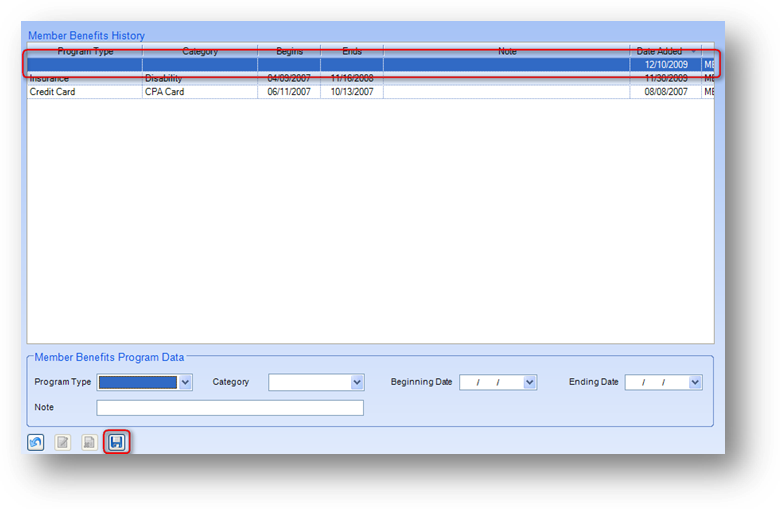Image resolution: width=780 pixels, height=509 pixels.
Task: Click into the Note input field
Action: coord(230,408)
